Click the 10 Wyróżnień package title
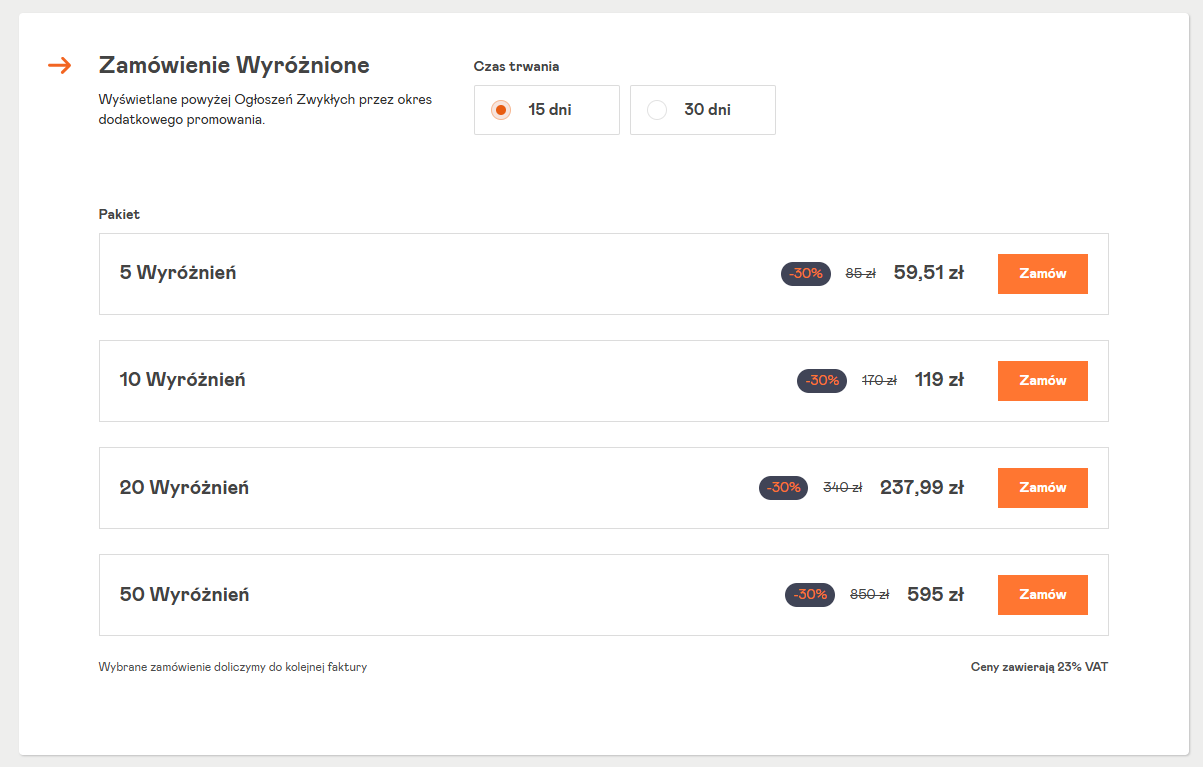This screenshot has width=1203, height=767. tap(182, 380)
